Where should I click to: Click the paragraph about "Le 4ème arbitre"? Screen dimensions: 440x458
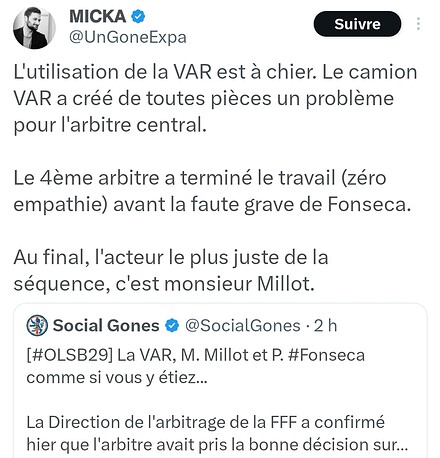212,191
